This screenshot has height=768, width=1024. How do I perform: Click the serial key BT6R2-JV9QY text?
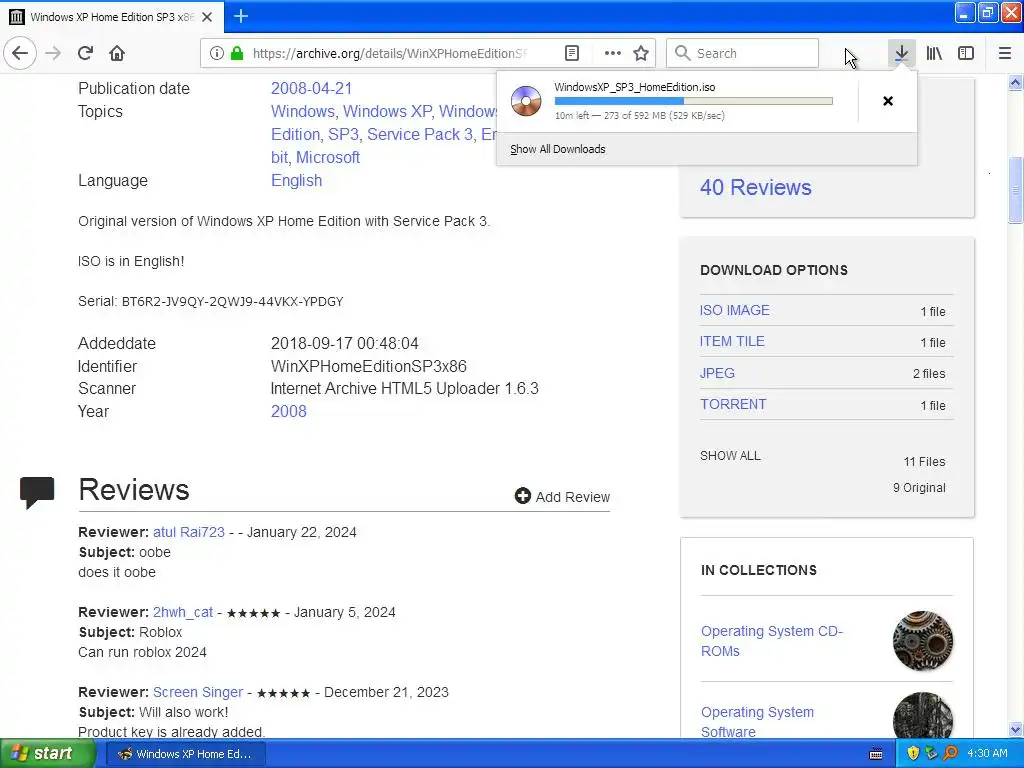coord(232,302)
